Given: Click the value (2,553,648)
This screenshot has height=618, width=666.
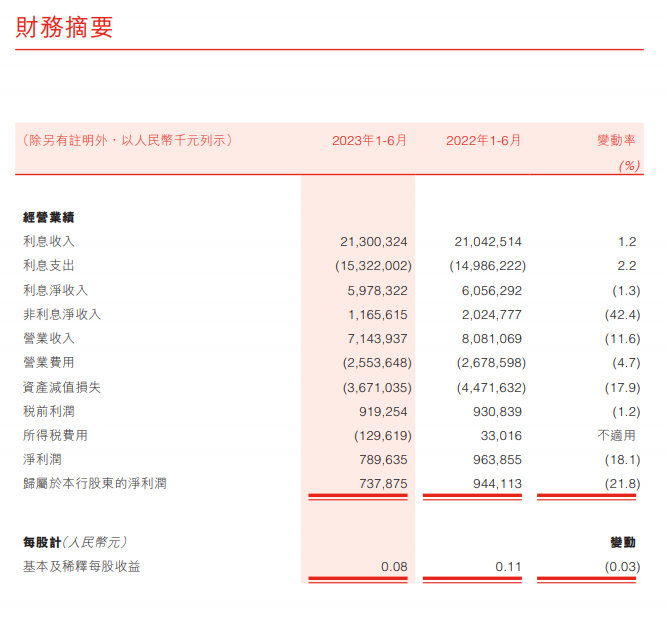Looking at the screenshot, I should coord(377,363).
